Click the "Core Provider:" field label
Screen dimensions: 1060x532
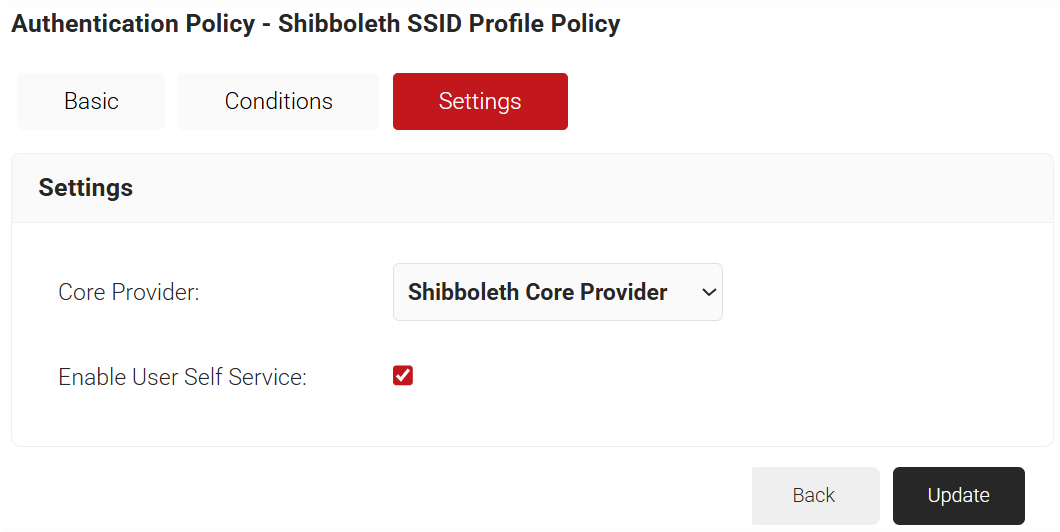pos(129,293)
